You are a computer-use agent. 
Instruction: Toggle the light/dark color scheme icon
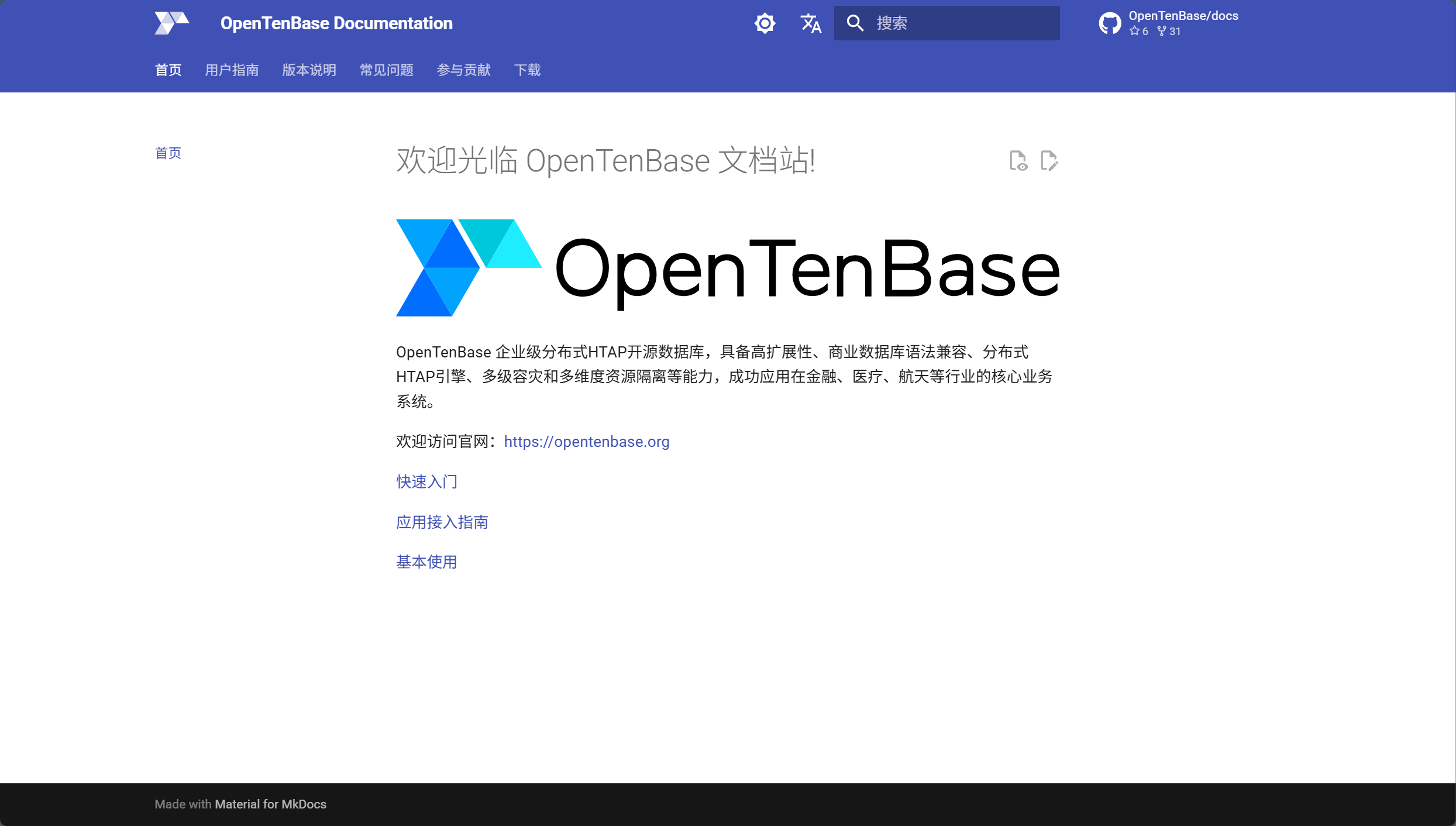point(765,23)
